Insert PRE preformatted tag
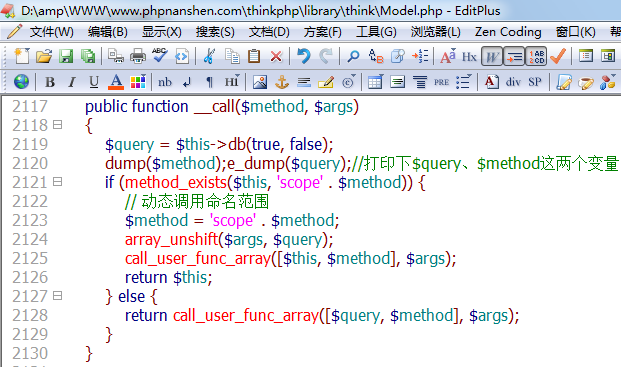 441,82
